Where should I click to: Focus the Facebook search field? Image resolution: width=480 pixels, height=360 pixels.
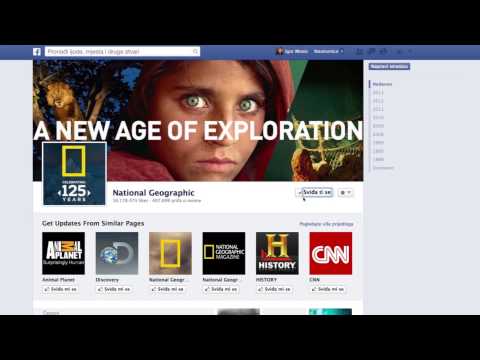tap(122, 51)
